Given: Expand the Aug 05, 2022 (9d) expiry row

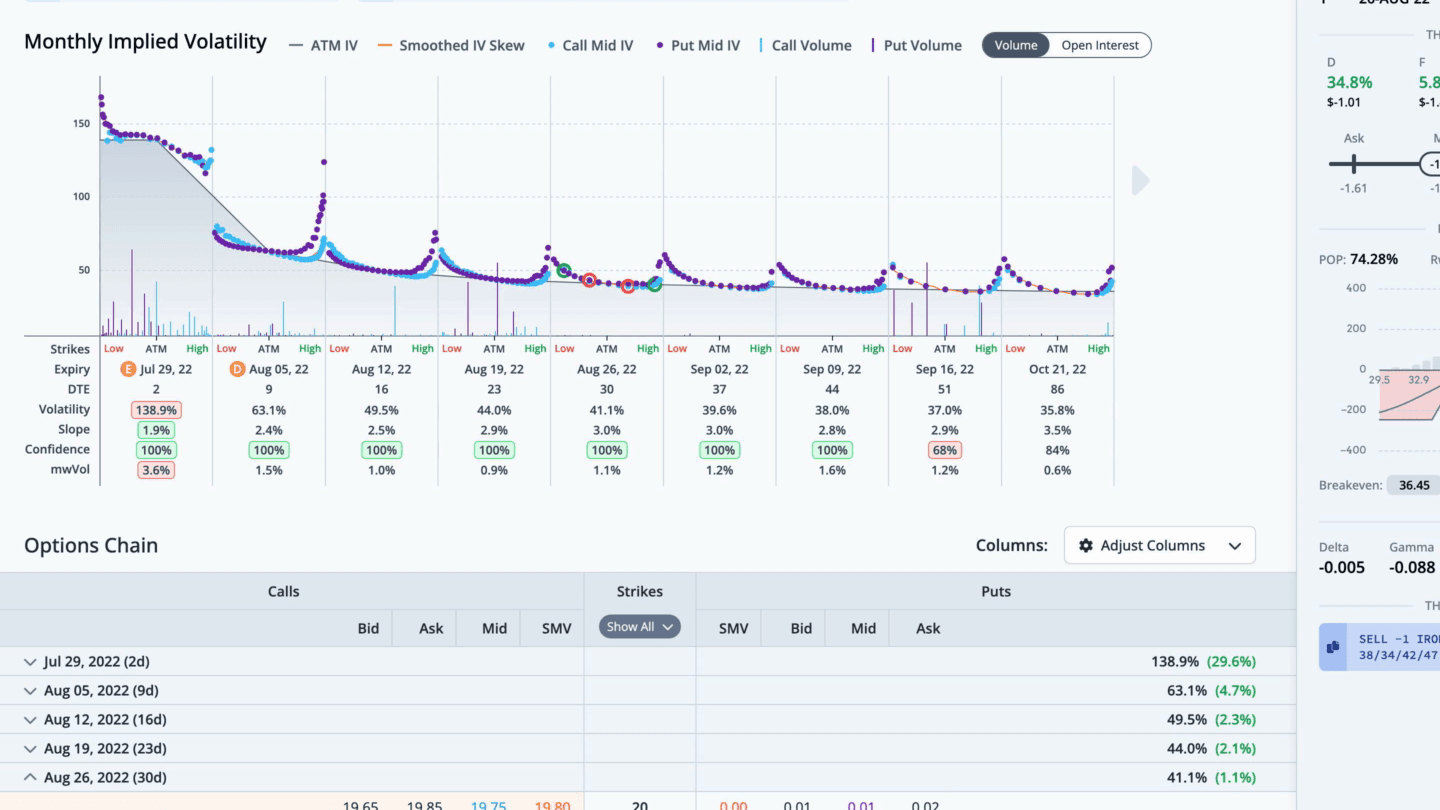Looking at the screenshot, I should click(x=30, y=691).
